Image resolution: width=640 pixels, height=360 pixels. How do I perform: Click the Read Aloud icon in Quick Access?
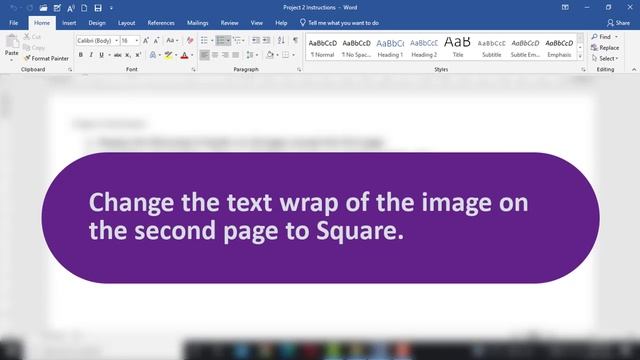click(x=71, y=8)
